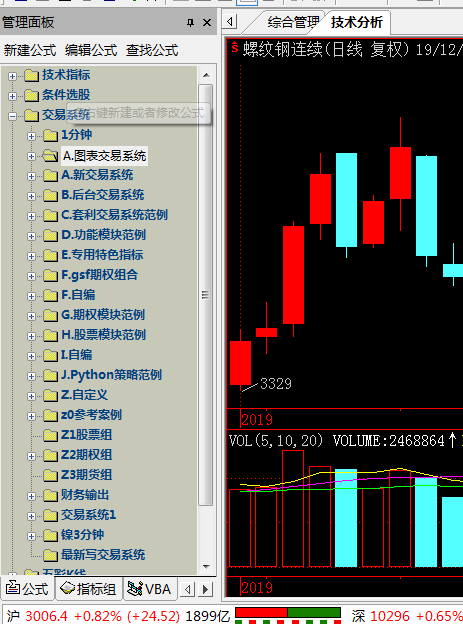The height and width of the screenshot is (624, 463).
Task: Expand the 财务输出 node
Action: pyautogui.click(x=31, y=496)
